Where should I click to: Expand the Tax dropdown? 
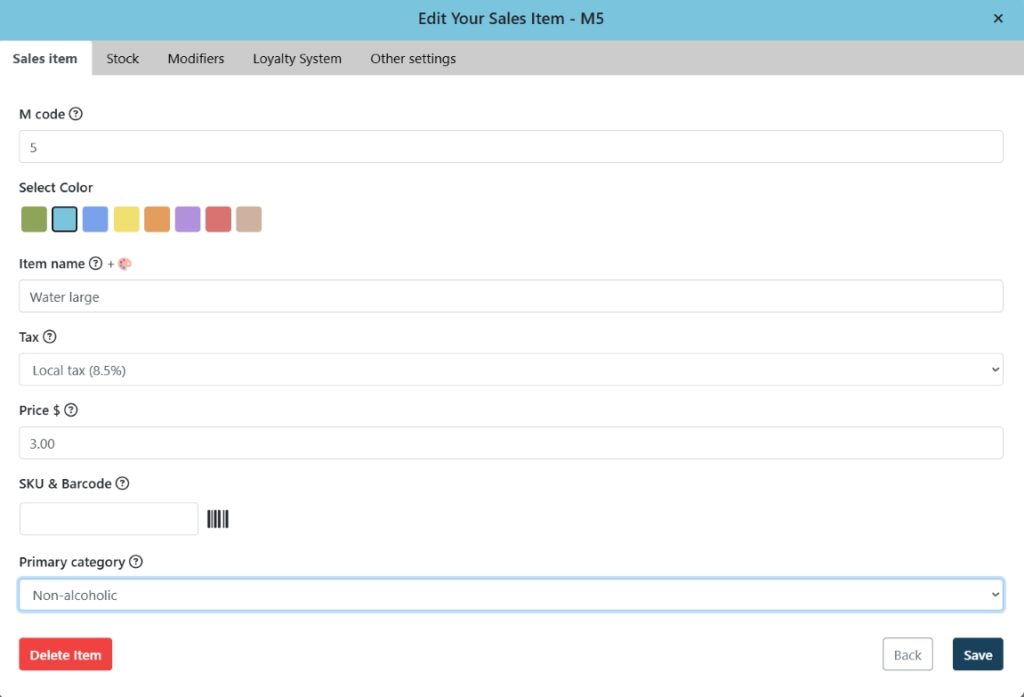(510, 370)
